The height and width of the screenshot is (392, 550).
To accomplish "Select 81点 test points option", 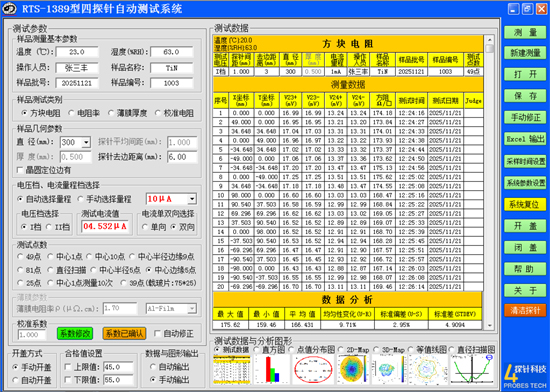I will (29, 270).
